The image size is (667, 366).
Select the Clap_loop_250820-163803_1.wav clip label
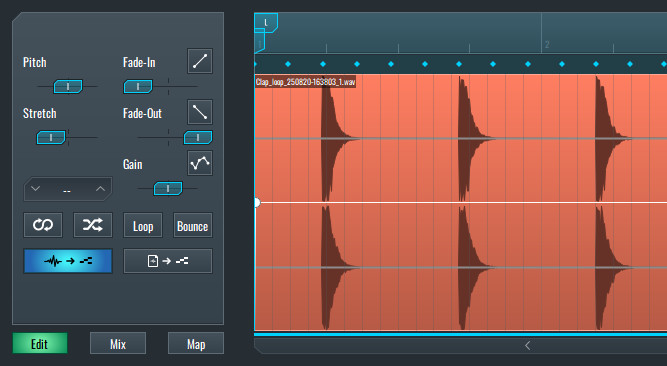305,82
